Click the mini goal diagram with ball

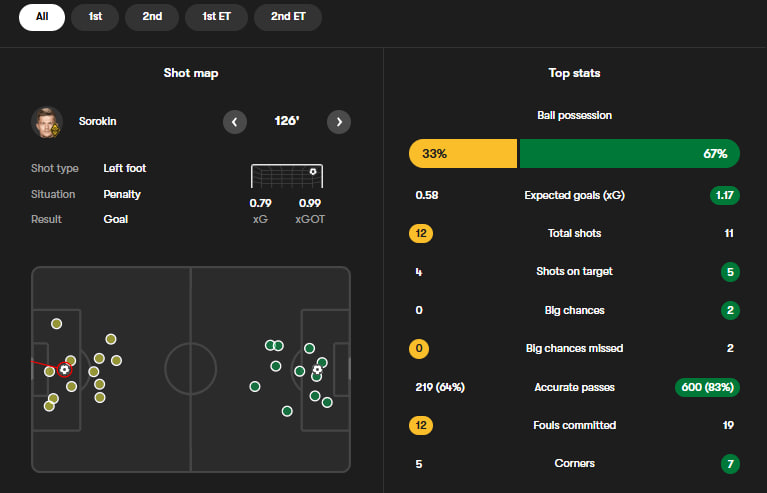pyautogui.click(x=287, y=177)
